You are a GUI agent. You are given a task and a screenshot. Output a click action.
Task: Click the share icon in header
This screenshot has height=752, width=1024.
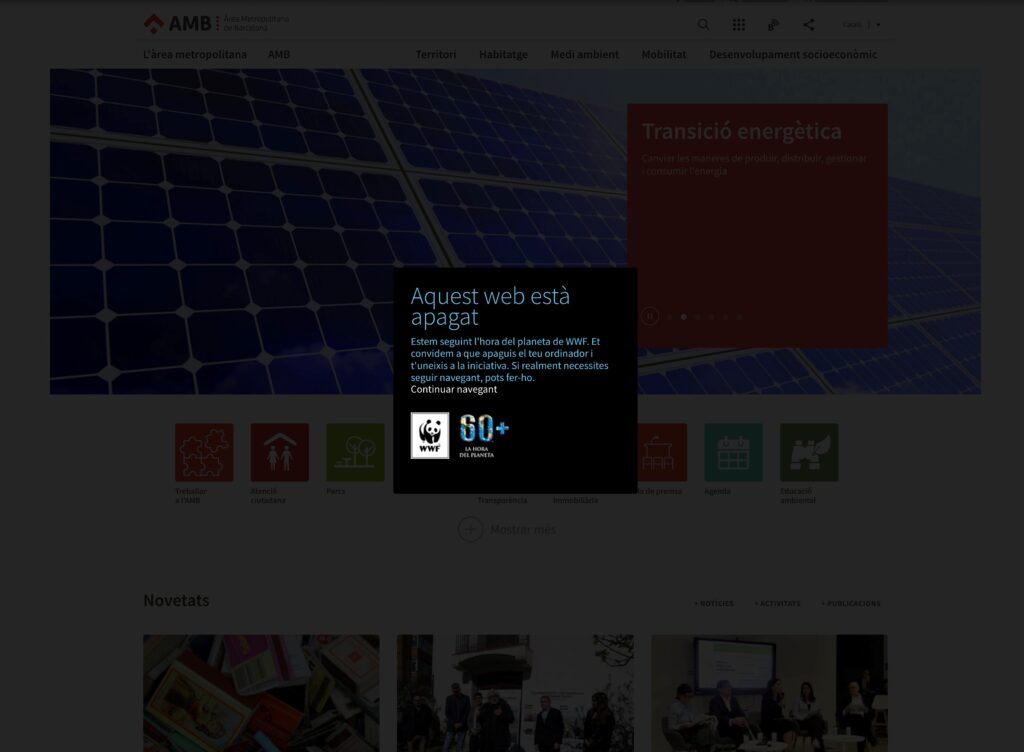click(x=808, y=25)
